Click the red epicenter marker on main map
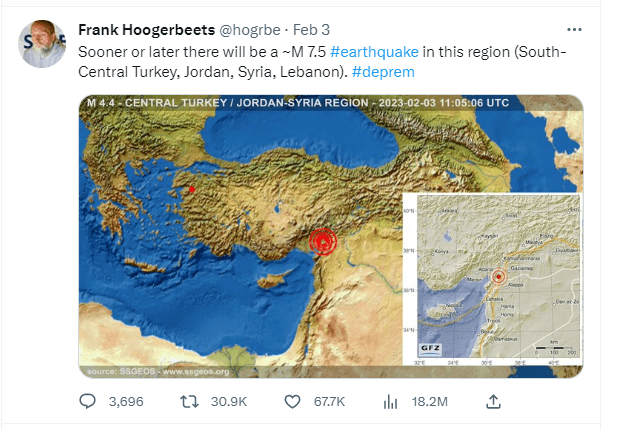626x430 pixels. pos(323,241)
